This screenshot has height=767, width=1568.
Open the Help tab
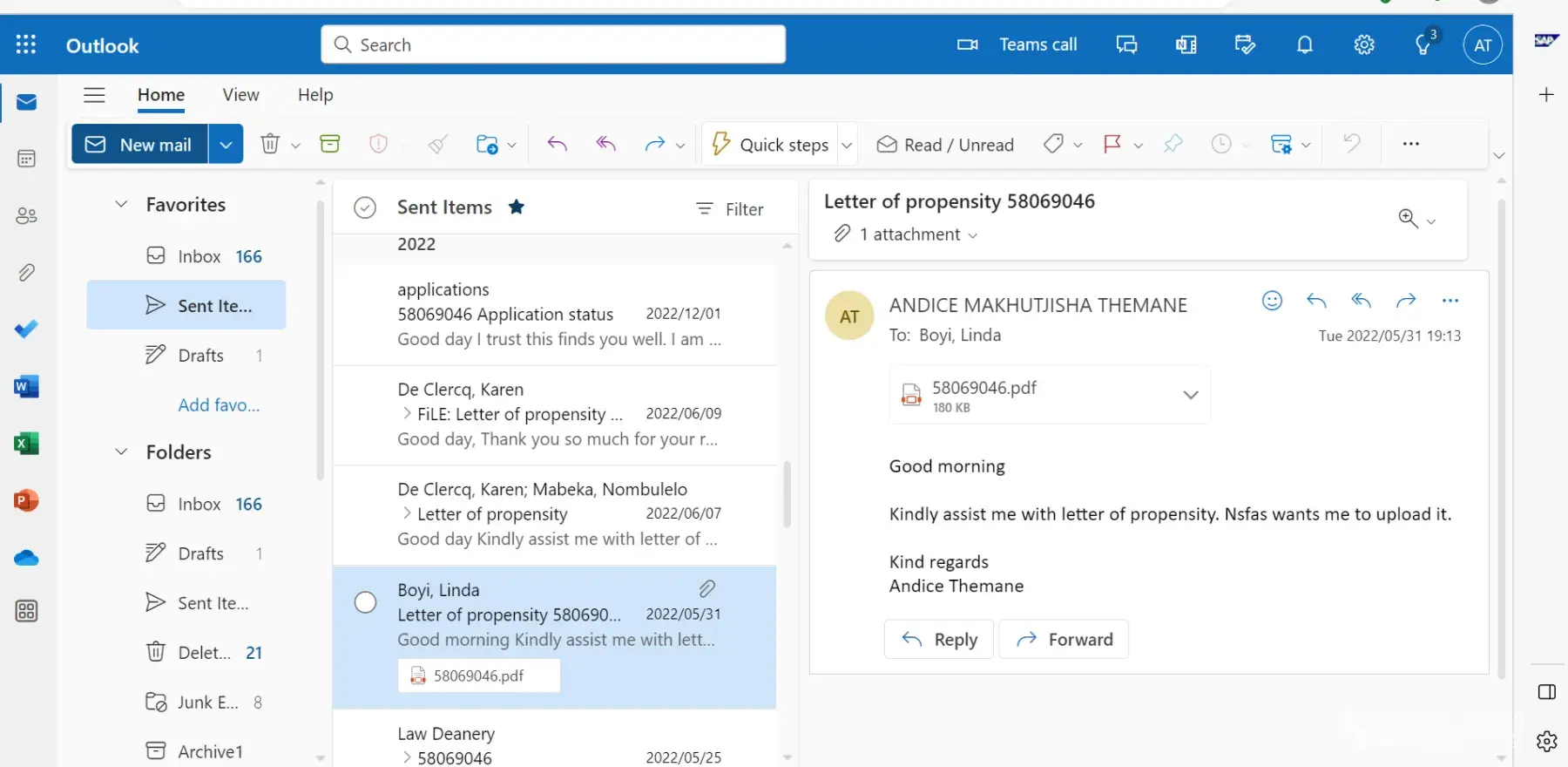pos(315,95)
